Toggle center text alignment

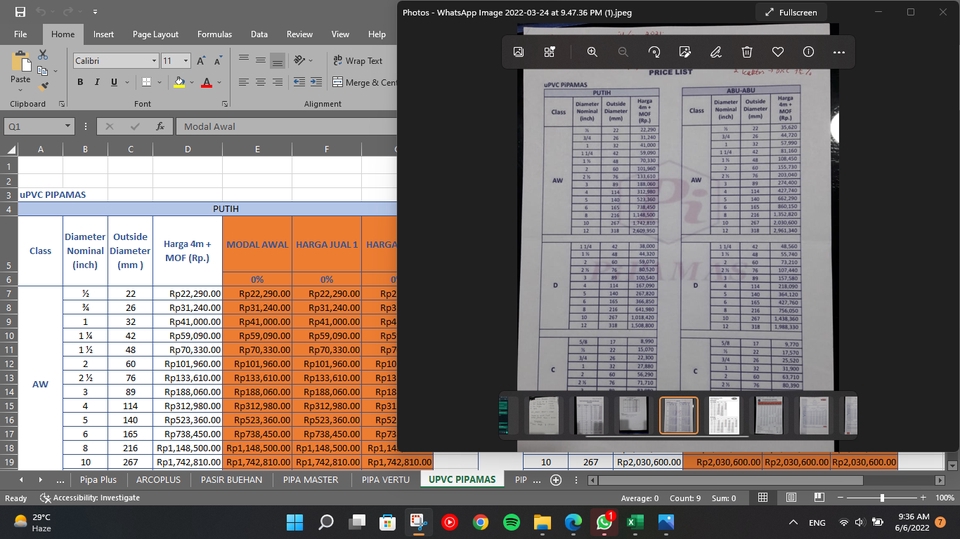261,82
